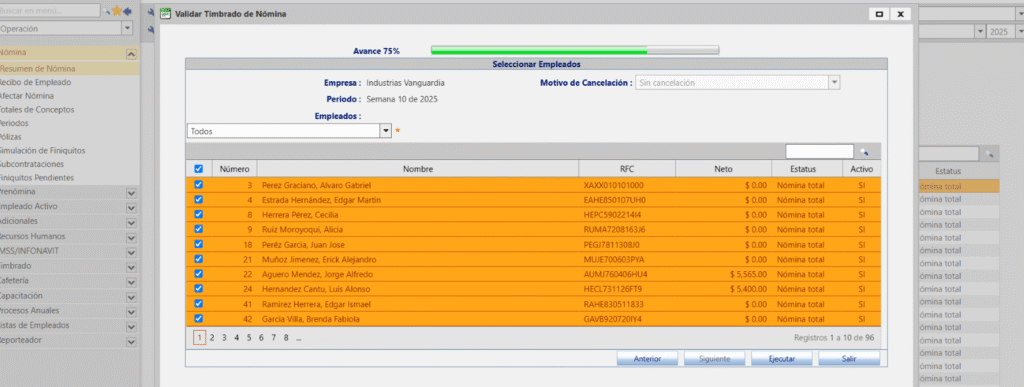Image resolution: width=1024 pixels, height=387 pixels.
Task: Go to page 5 of employee list
Action: coord(249,337)
